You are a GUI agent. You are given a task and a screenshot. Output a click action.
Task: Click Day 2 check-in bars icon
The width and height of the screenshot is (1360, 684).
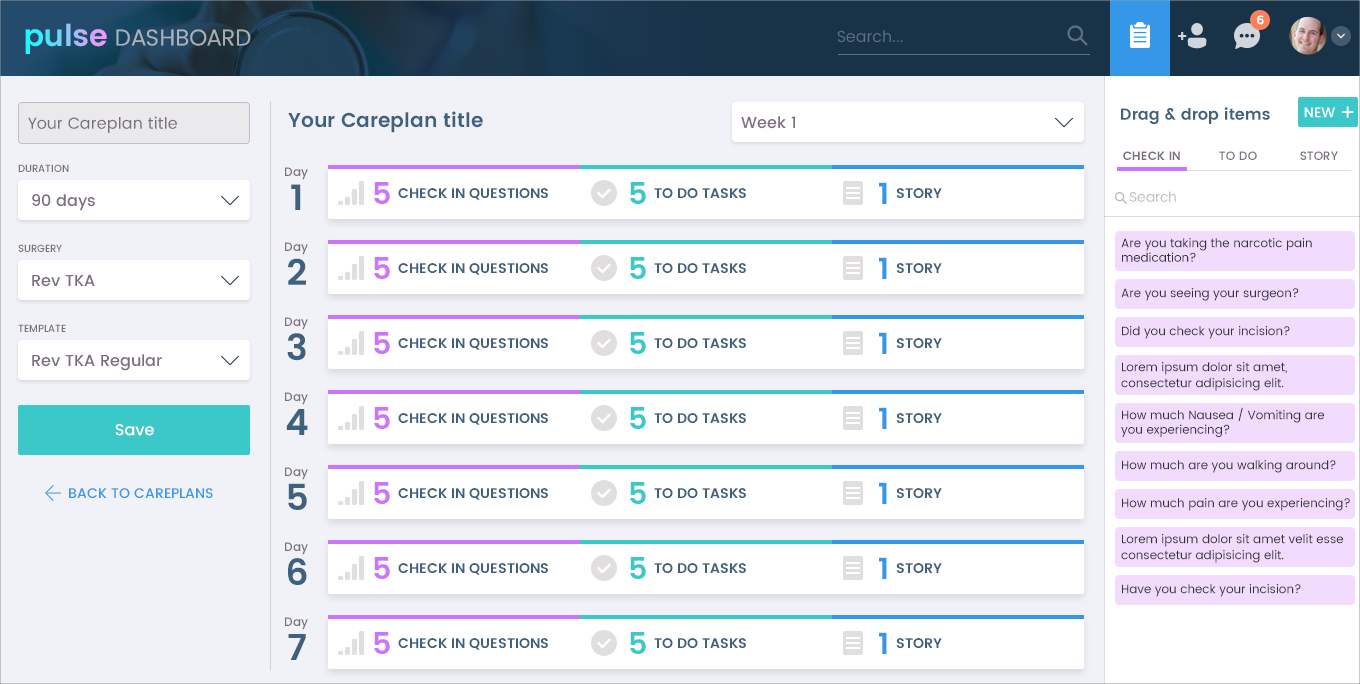[351, 268]
